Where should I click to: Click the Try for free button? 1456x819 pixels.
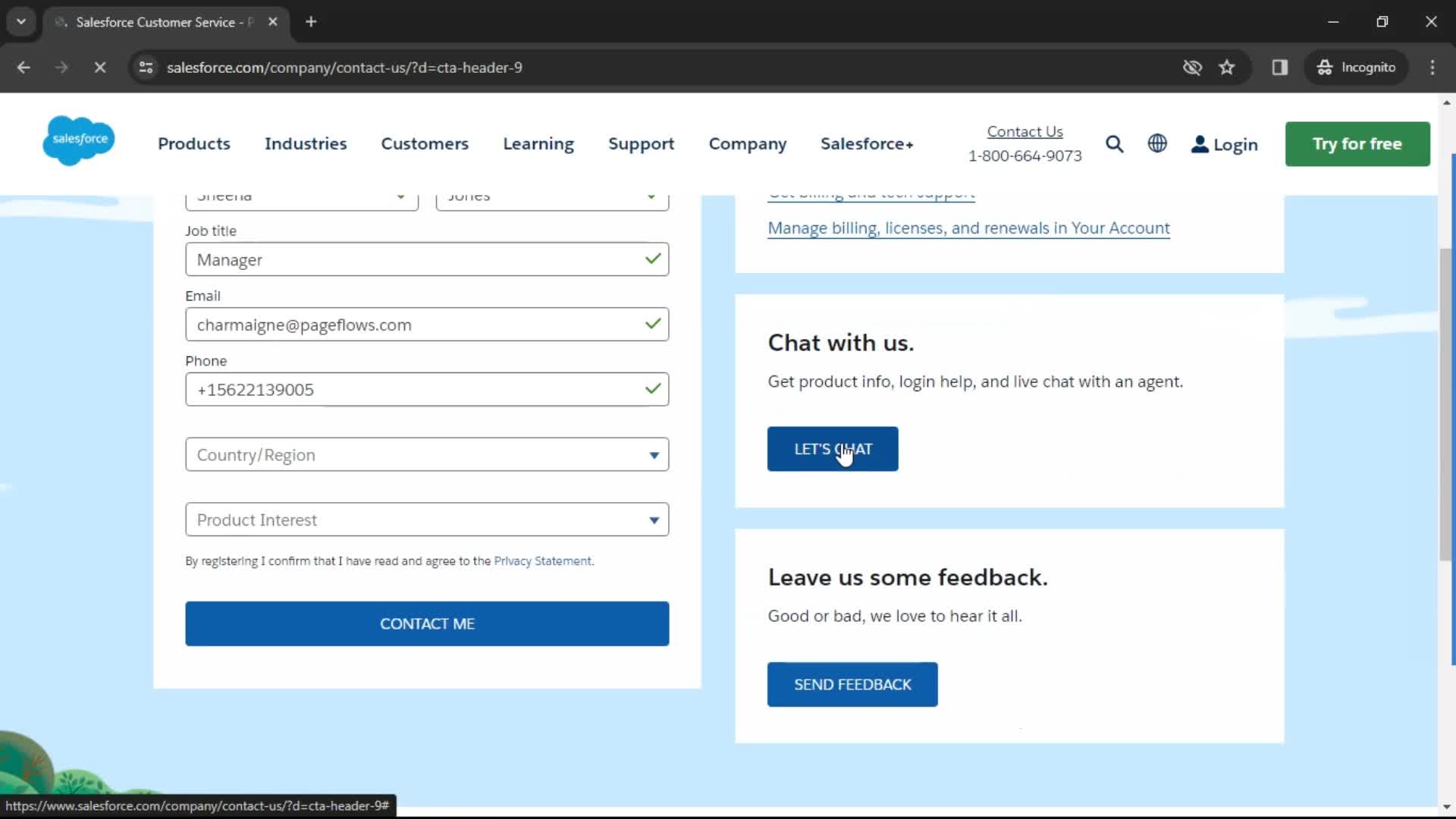point(1357,144)
